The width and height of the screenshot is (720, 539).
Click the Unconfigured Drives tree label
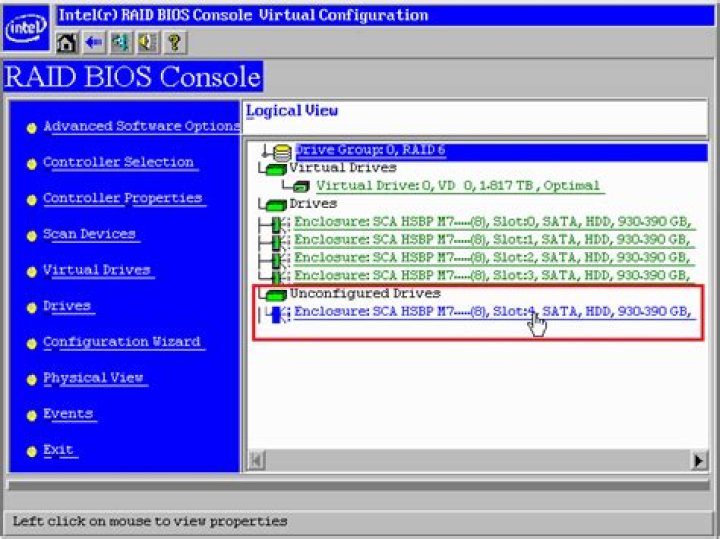pyautogui.click(x=365, y=293)
